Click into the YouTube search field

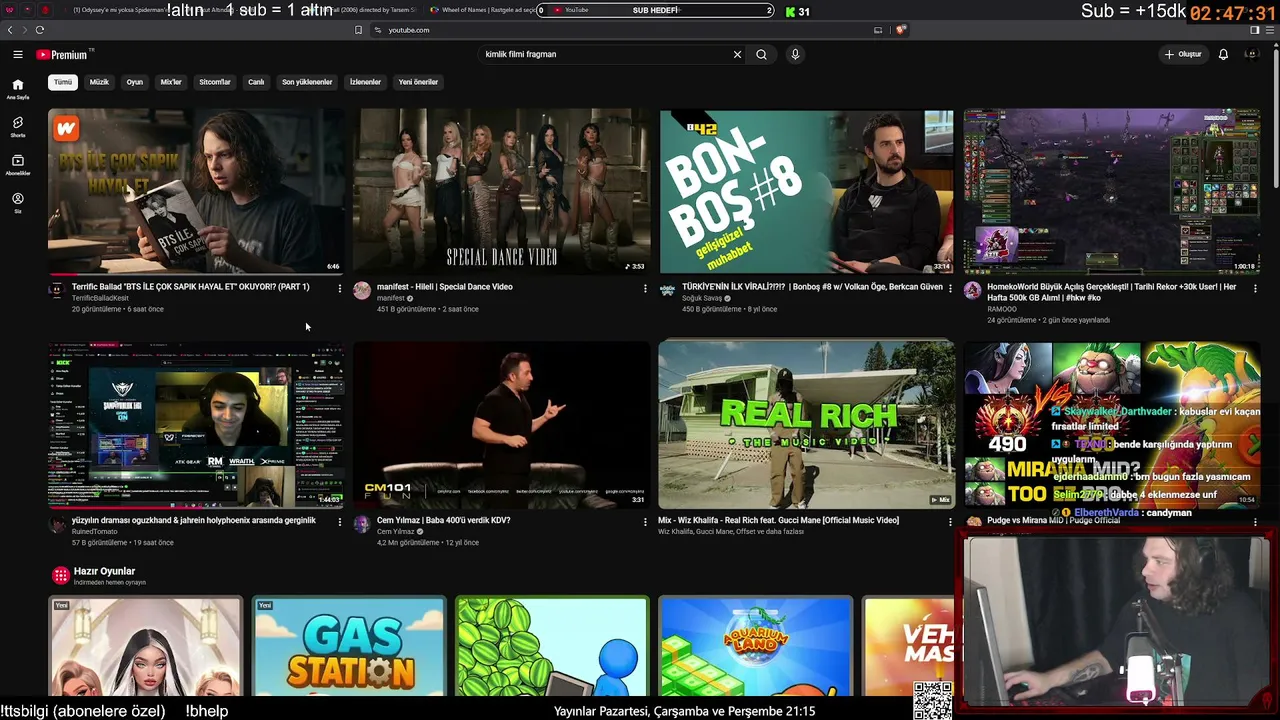(x=605, y=55)
